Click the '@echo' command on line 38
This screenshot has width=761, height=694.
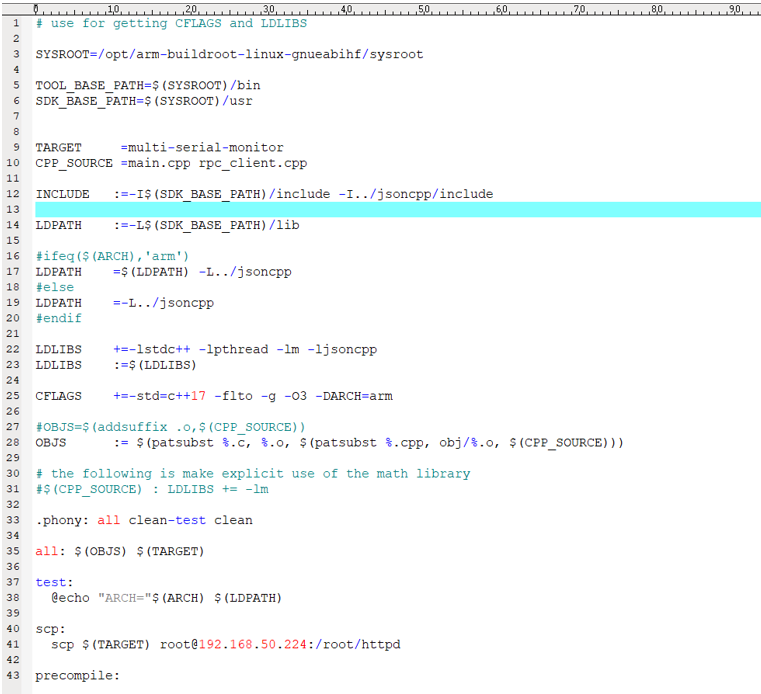click(x=70, y=598)
